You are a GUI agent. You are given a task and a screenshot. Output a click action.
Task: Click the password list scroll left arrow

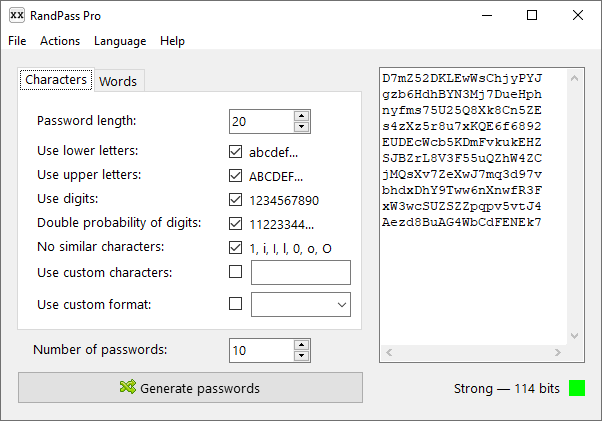click(x=389, y=352)
